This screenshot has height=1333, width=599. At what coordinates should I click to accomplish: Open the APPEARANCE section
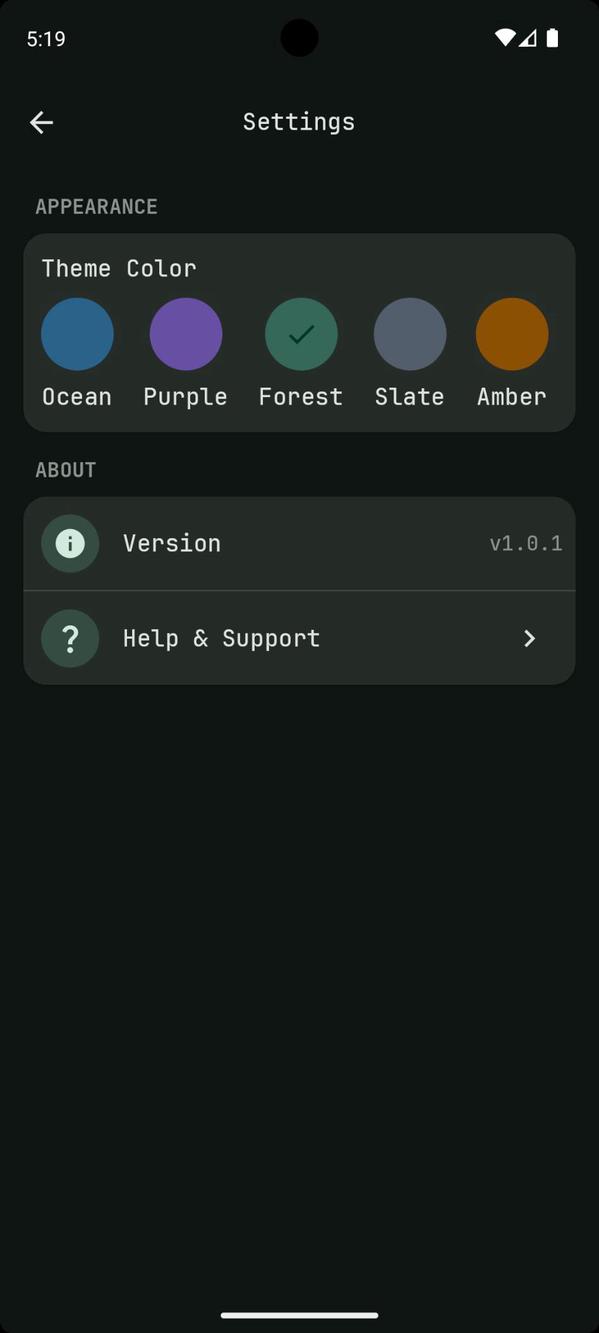point(96,206)
